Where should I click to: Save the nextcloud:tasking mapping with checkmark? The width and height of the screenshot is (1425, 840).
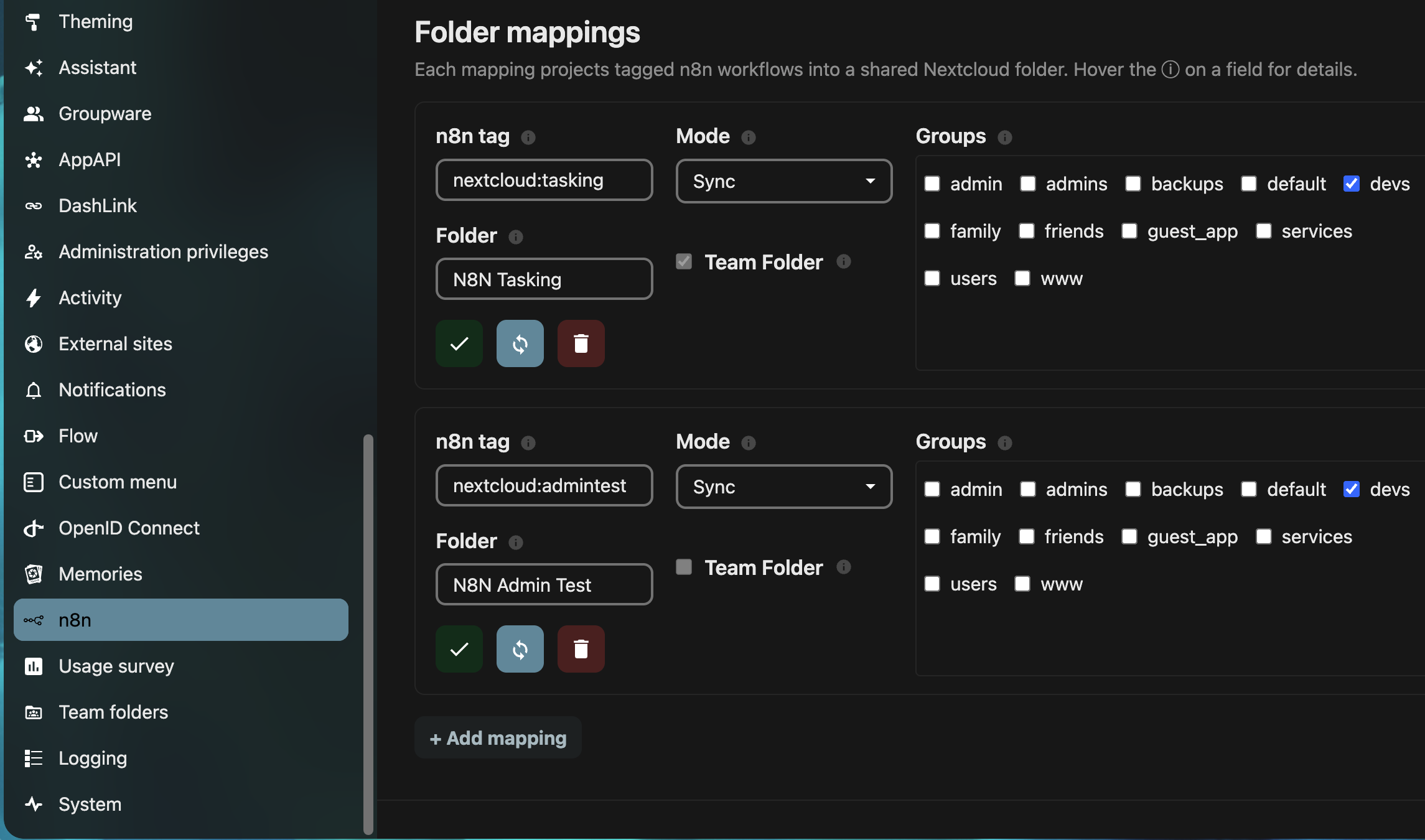(x=459, y=343)
